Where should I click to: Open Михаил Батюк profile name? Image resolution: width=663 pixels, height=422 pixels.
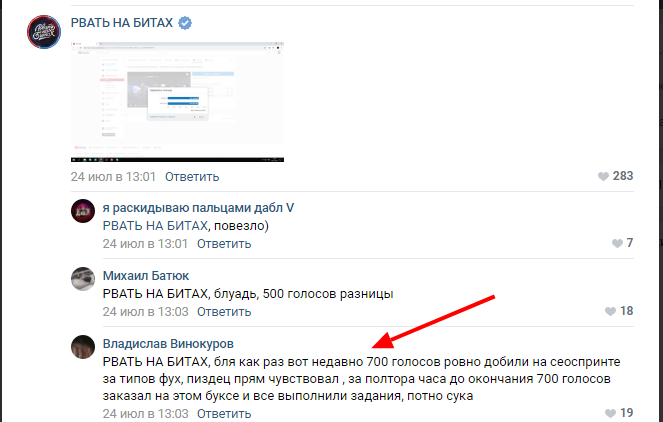click(x=146, y=276)
